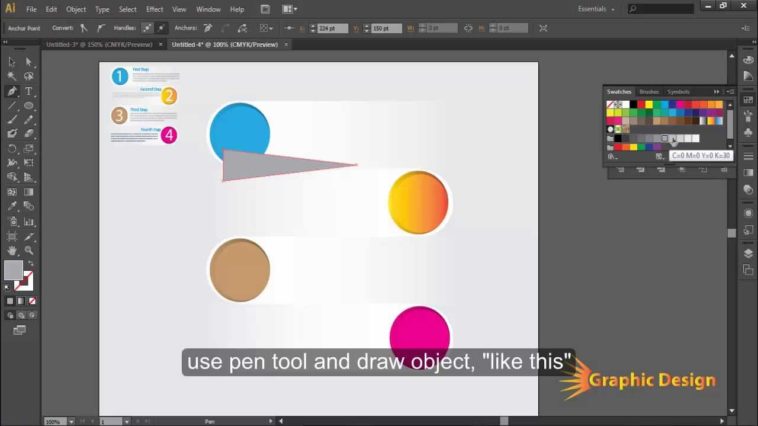Select the Mesh tool
This screenshot has width=758, height=426.
12,192
